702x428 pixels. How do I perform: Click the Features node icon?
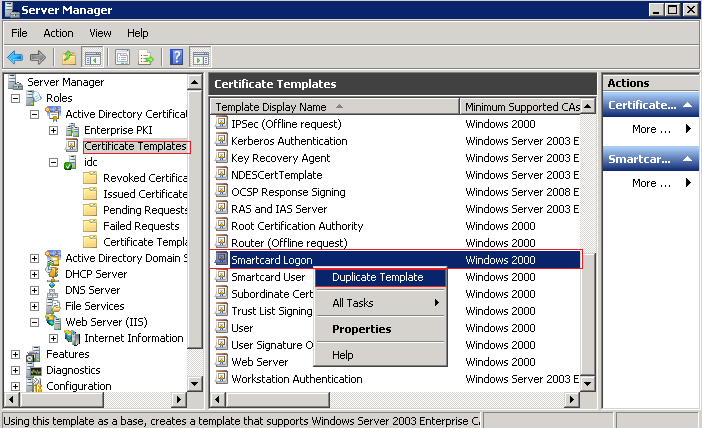(x=34, y=354)
